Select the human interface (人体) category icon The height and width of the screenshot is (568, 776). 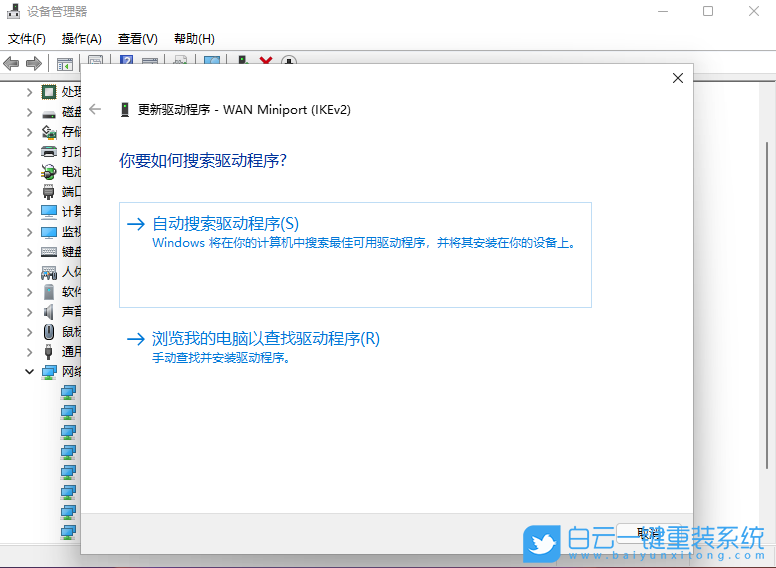(x=49, y=272)
